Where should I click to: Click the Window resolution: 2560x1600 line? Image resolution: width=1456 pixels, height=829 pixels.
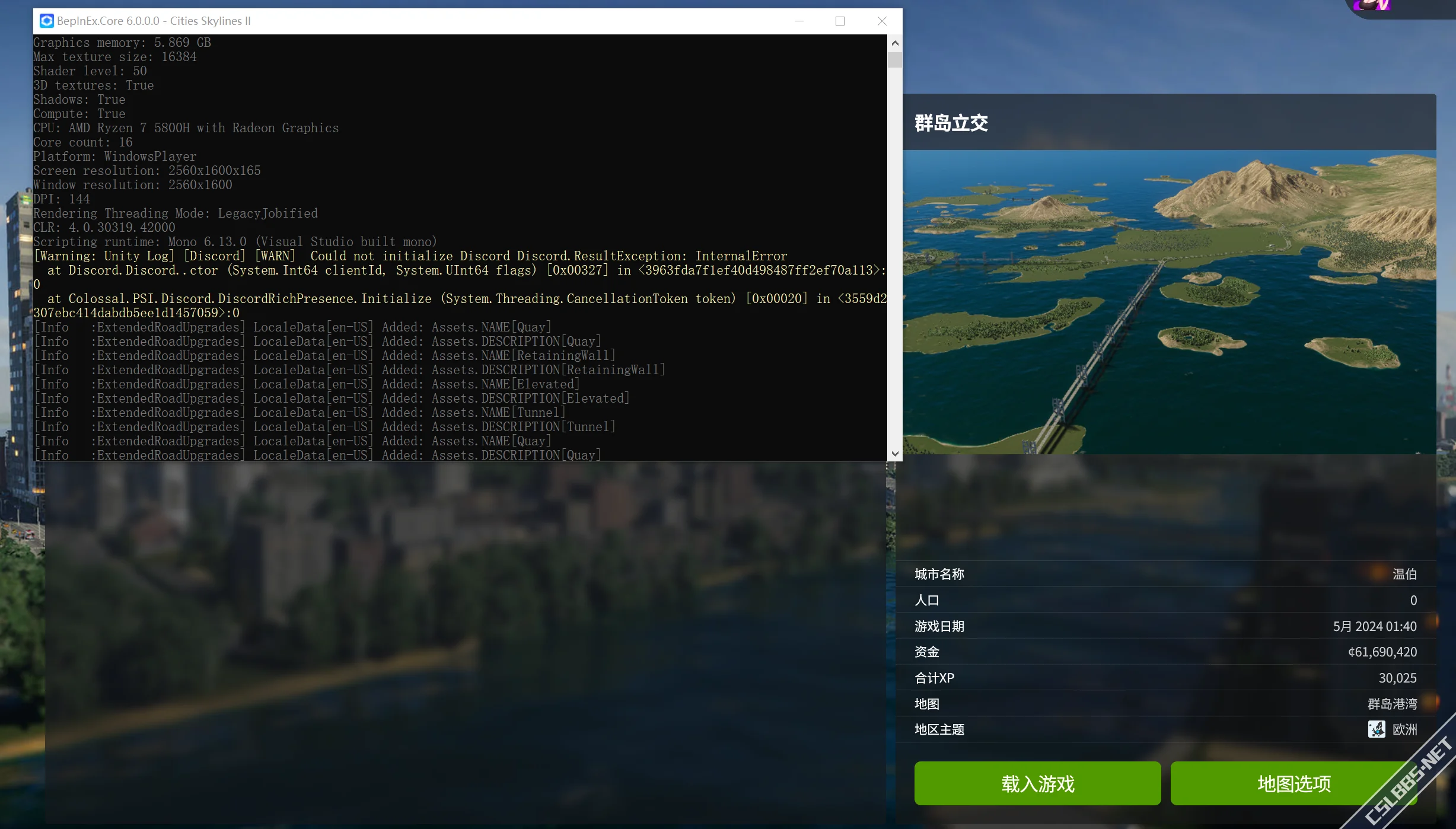tap(133, 185)
